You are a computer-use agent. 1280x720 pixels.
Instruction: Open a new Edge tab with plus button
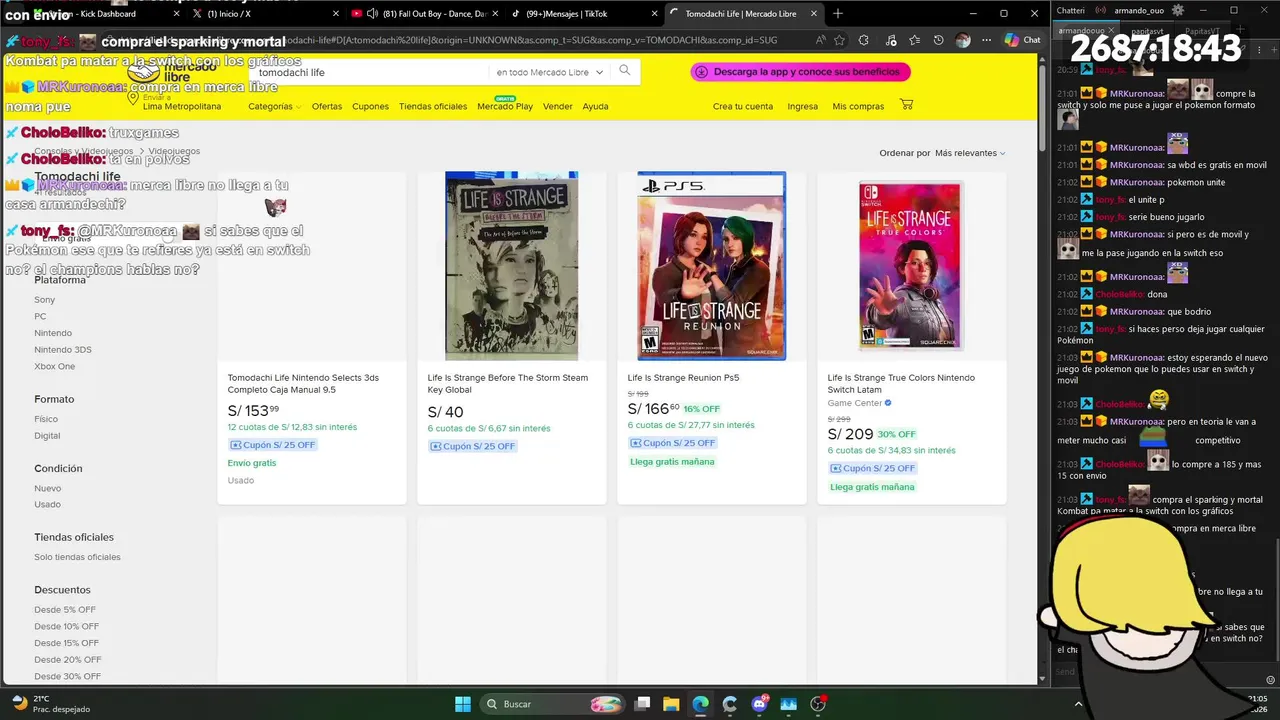coord(838,13)
